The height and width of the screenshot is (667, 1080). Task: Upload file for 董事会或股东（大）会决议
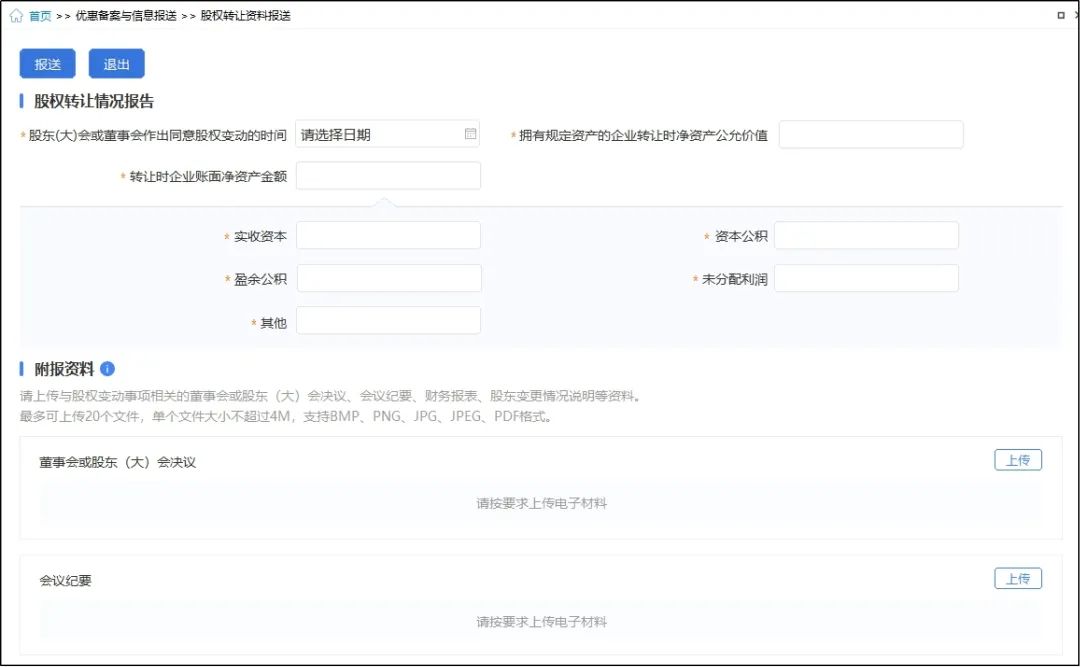click(x=1017, y=460)
